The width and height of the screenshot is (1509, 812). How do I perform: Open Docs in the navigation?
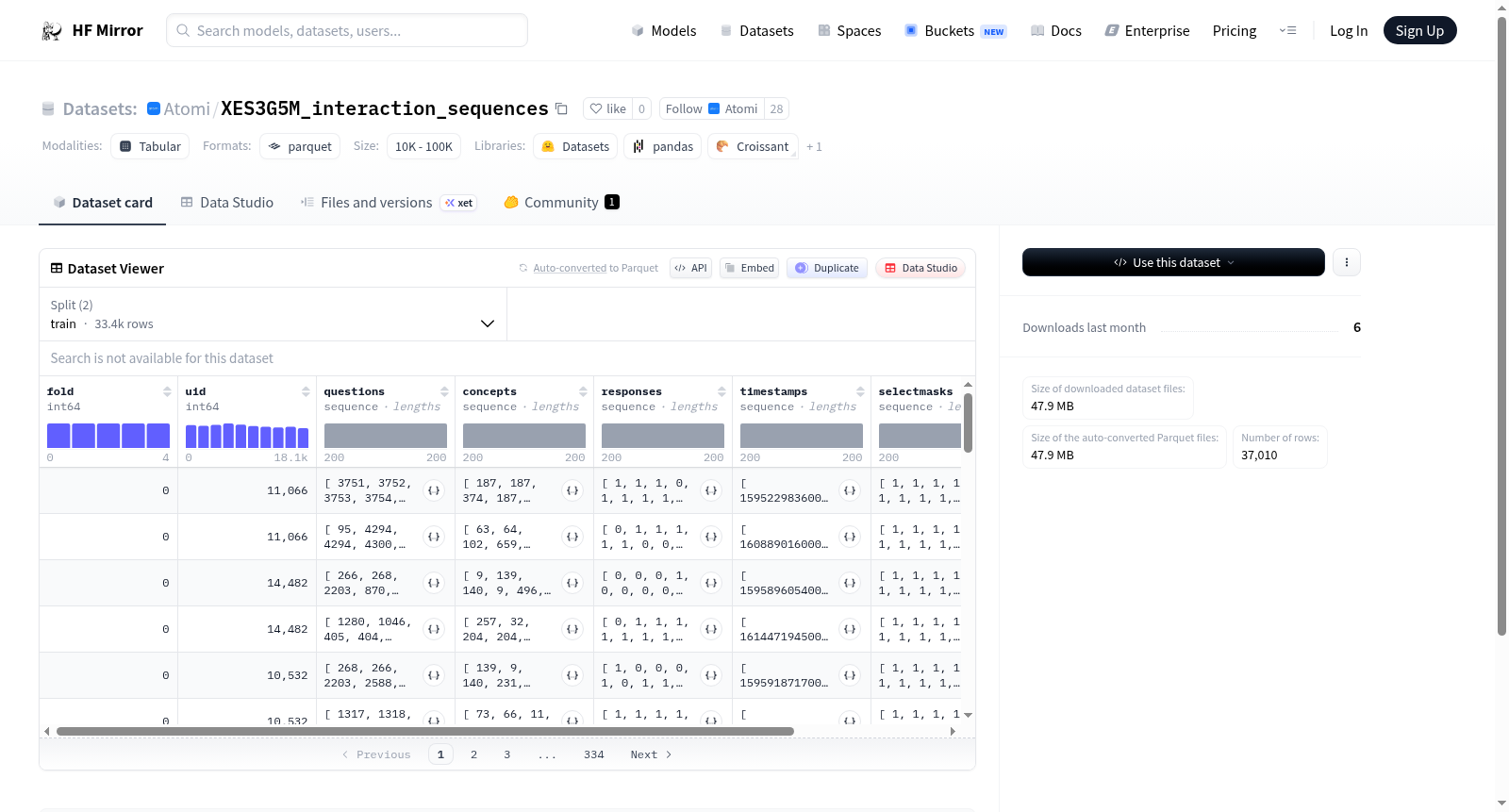click(1056, 31)
